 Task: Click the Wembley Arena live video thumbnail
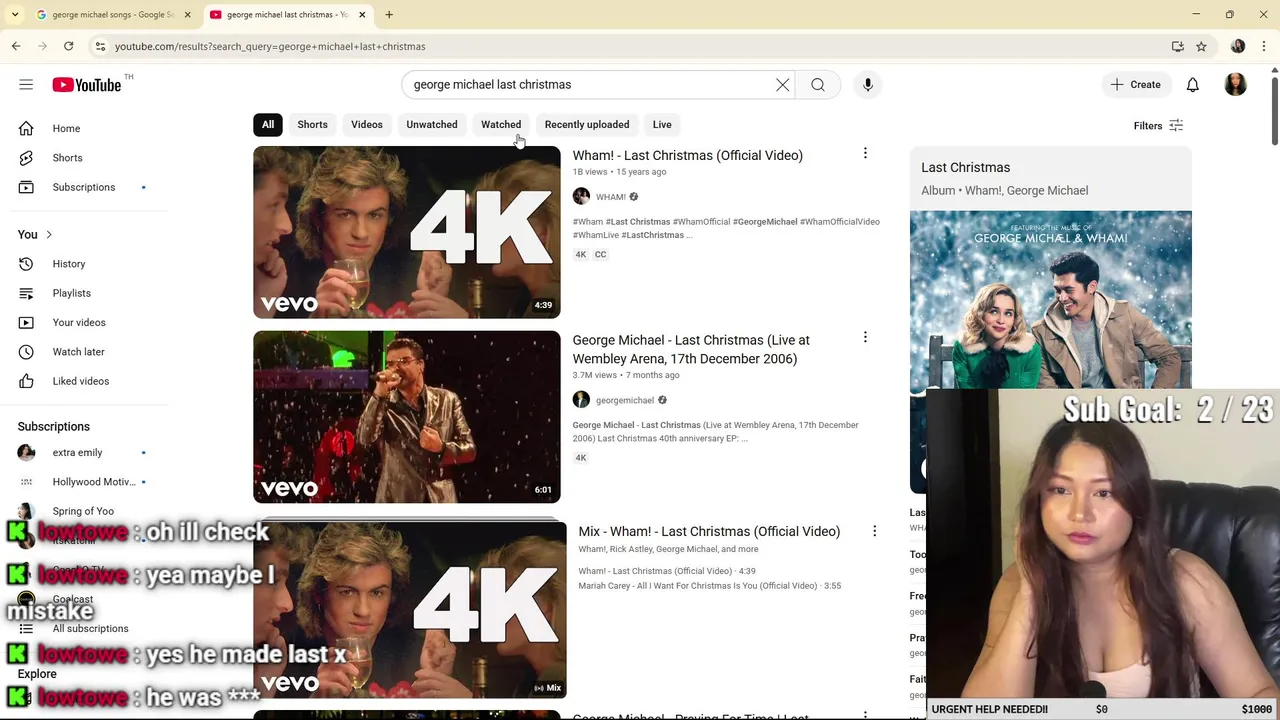click(x=407, y=417)
